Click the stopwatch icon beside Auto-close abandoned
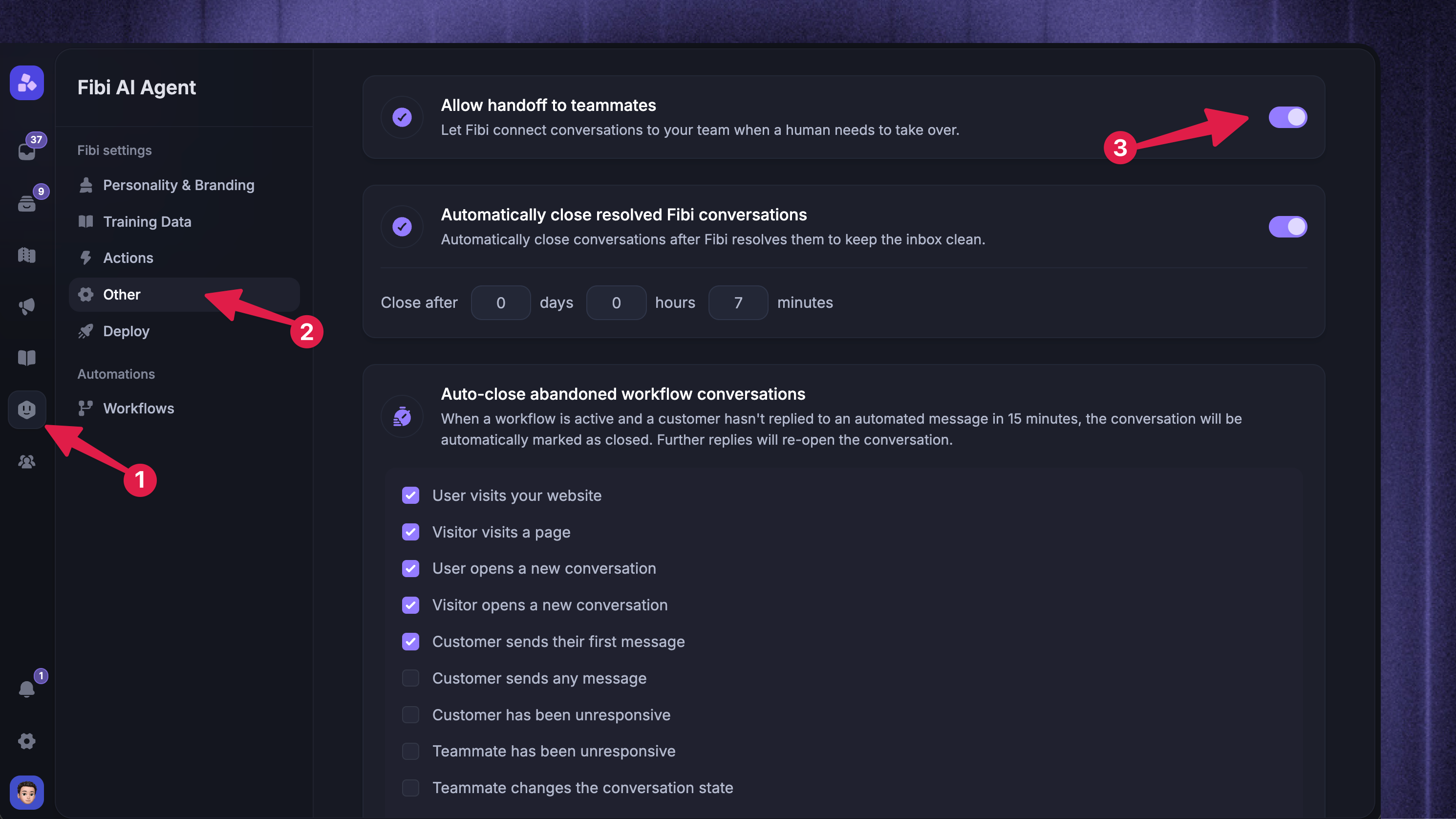Viewport: 1456px width, 819px height. point(402,416)
